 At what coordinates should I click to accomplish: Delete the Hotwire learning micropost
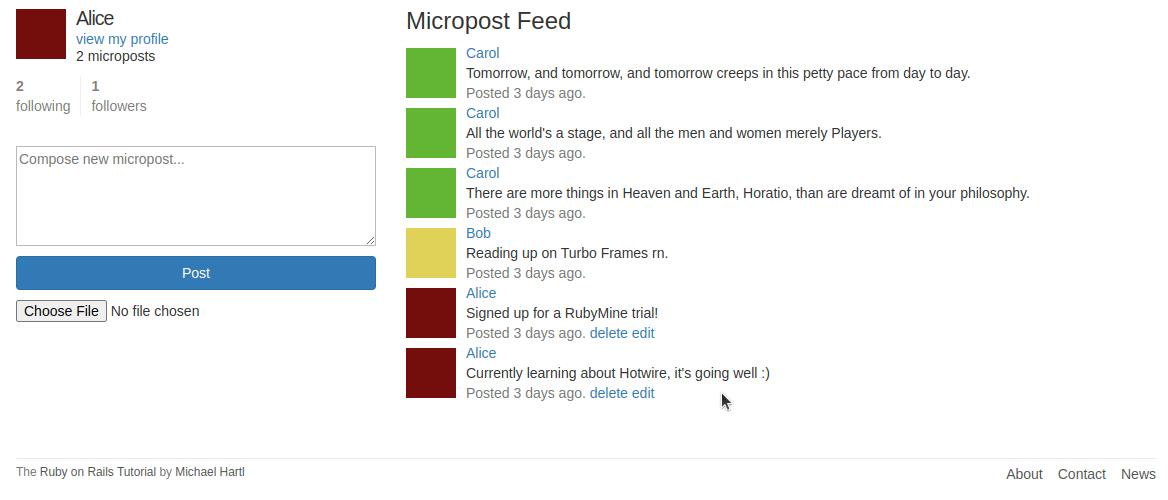(609, 393)
